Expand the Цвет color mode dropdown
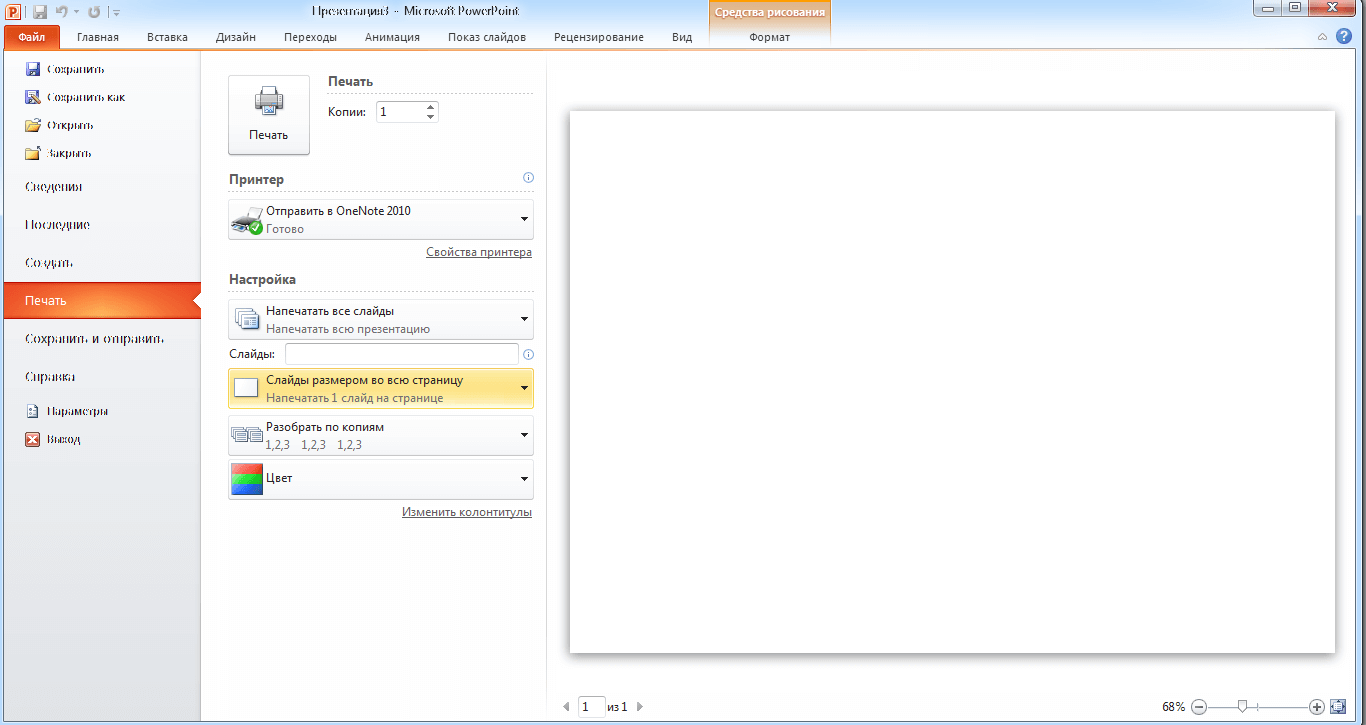1366x725 pixels. point(524,479)
